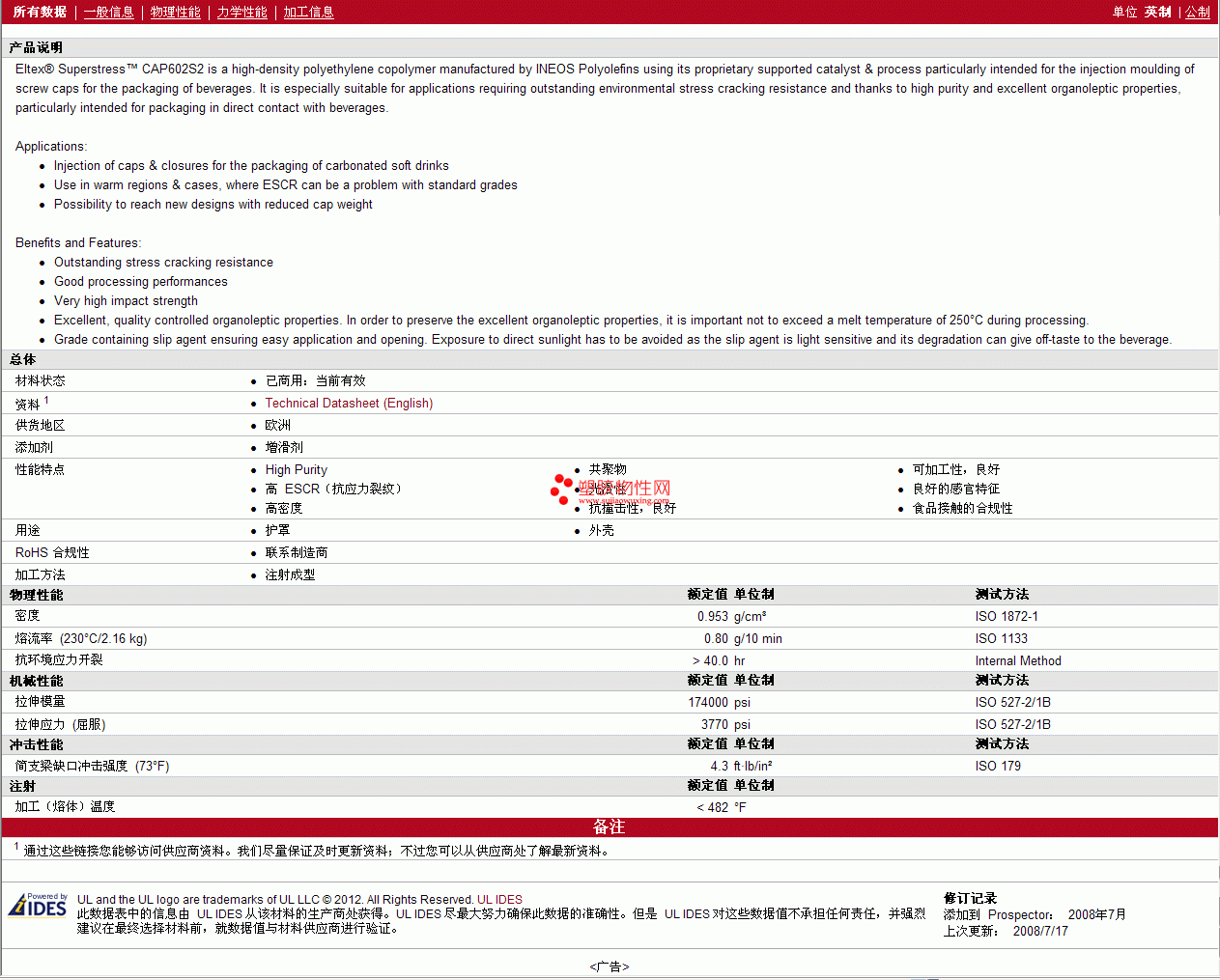Click the ISO 1872-1 test method
This screenshot has height=980, width=1220.
coord(1007,616)
